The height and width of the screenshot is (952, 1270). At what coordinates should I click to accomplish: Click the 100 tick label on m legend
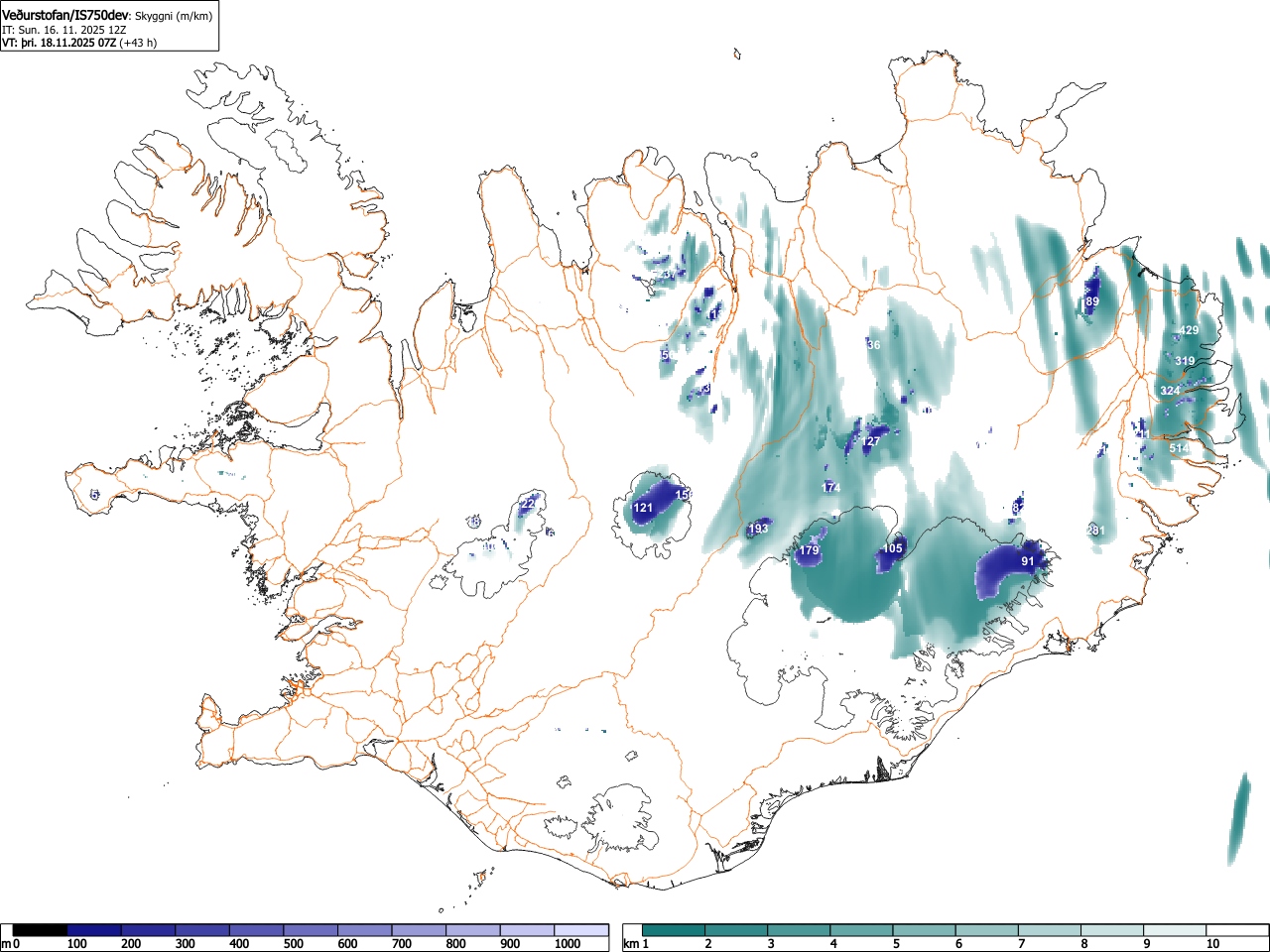tap(77, 944)
